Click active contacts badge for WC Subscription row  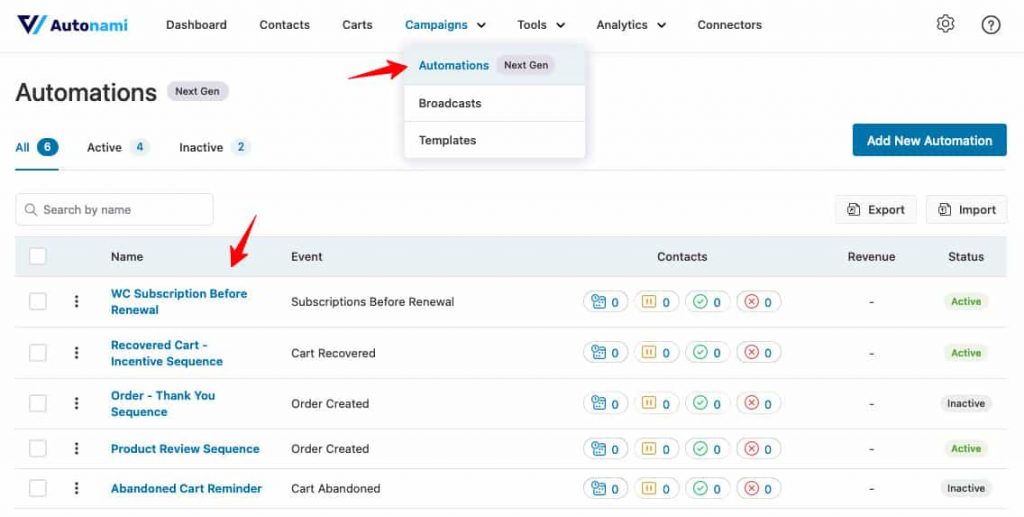(605, 302)
